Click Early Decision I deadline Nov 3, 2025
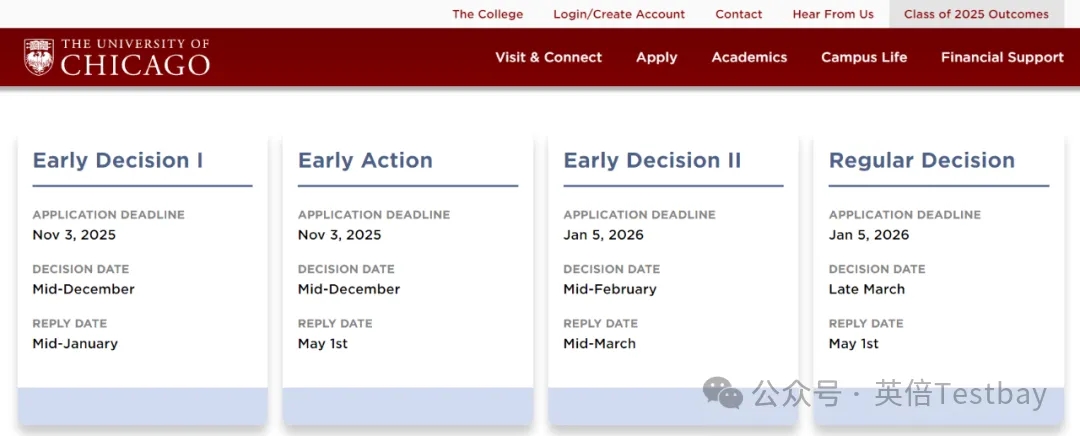 74,235
